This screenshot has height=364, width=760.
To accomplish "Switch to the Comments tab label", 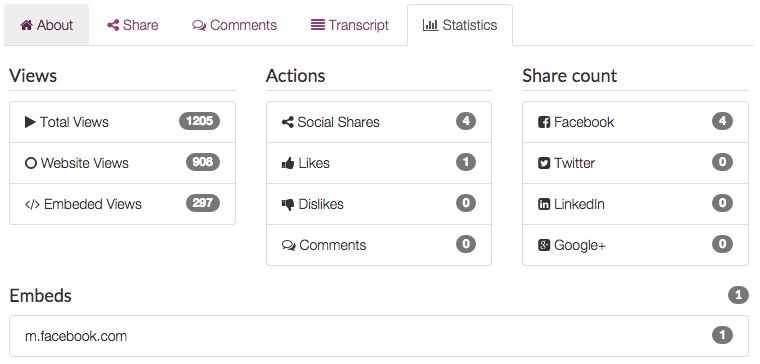I will (243, 25).
